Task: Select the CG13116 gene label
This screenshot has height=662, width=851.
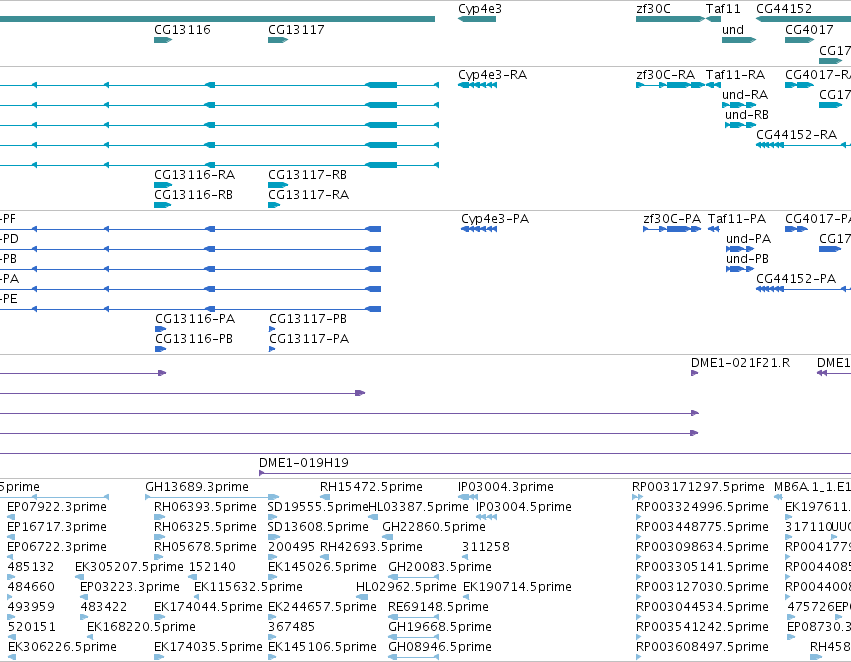Action: pos(182,30)
